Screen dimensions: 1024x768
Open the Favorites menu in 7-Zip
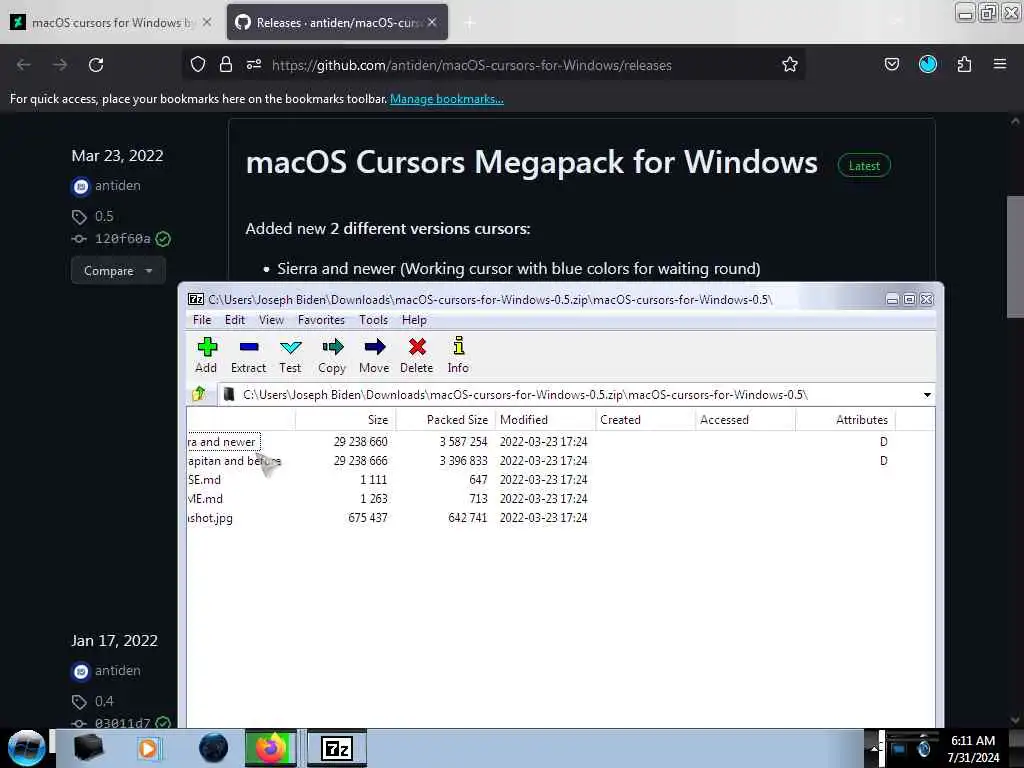click(x=321, y=320)
